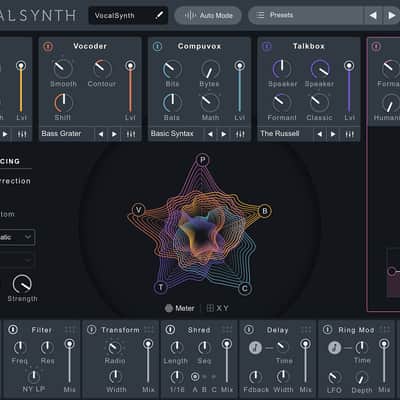
Task: Select next Talkbox preset after The Russell
Action: pyautogui.click(x=333, y=134)
